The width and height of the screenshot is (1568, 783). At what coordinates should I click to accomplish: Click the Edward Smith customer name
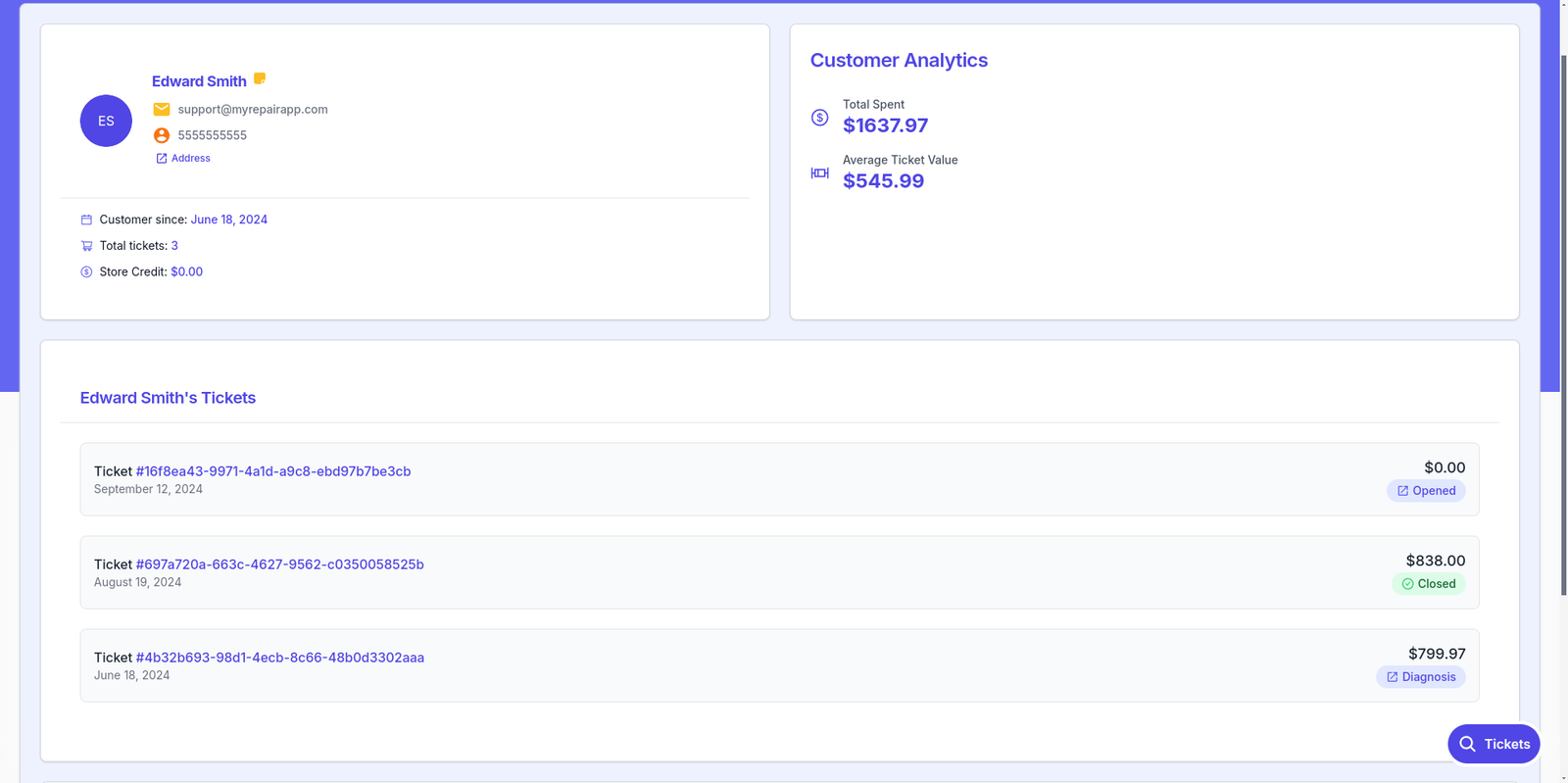tap(199, 81)
